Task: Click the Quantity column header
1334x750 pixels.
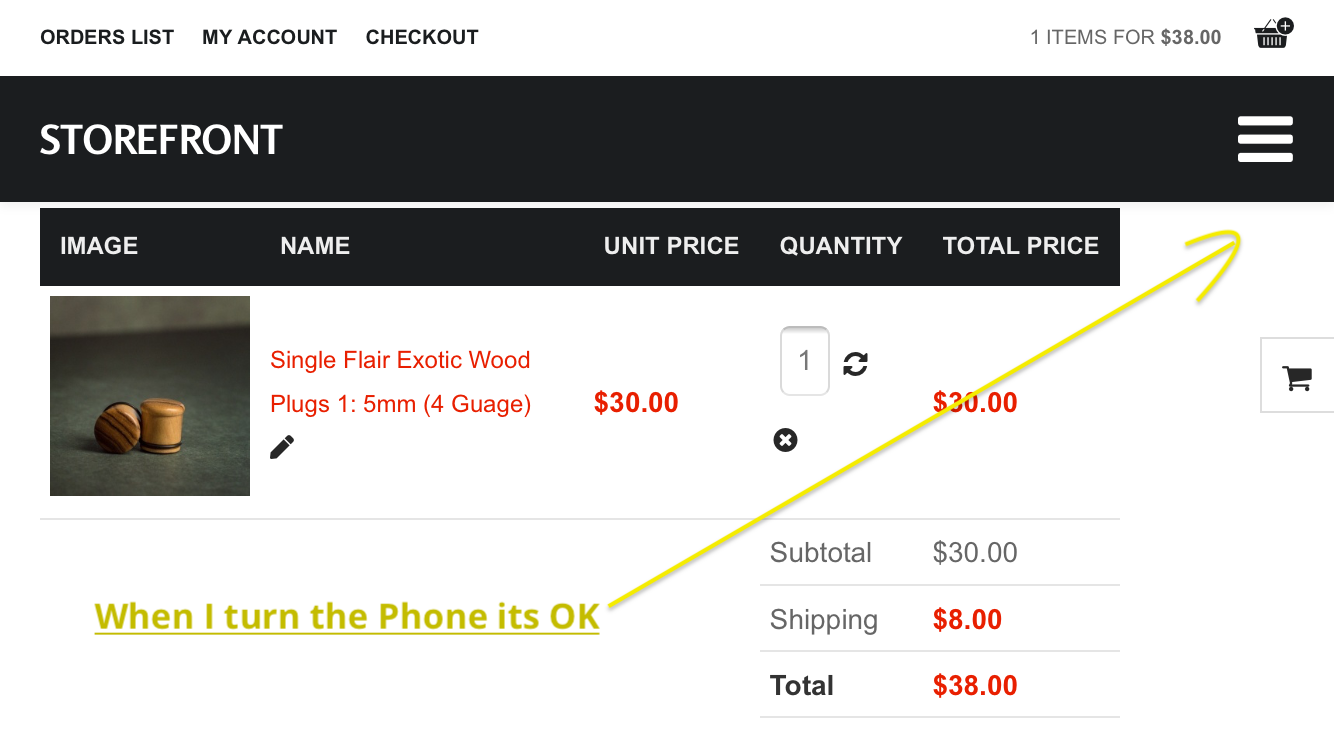Action: tap(840, 246)
